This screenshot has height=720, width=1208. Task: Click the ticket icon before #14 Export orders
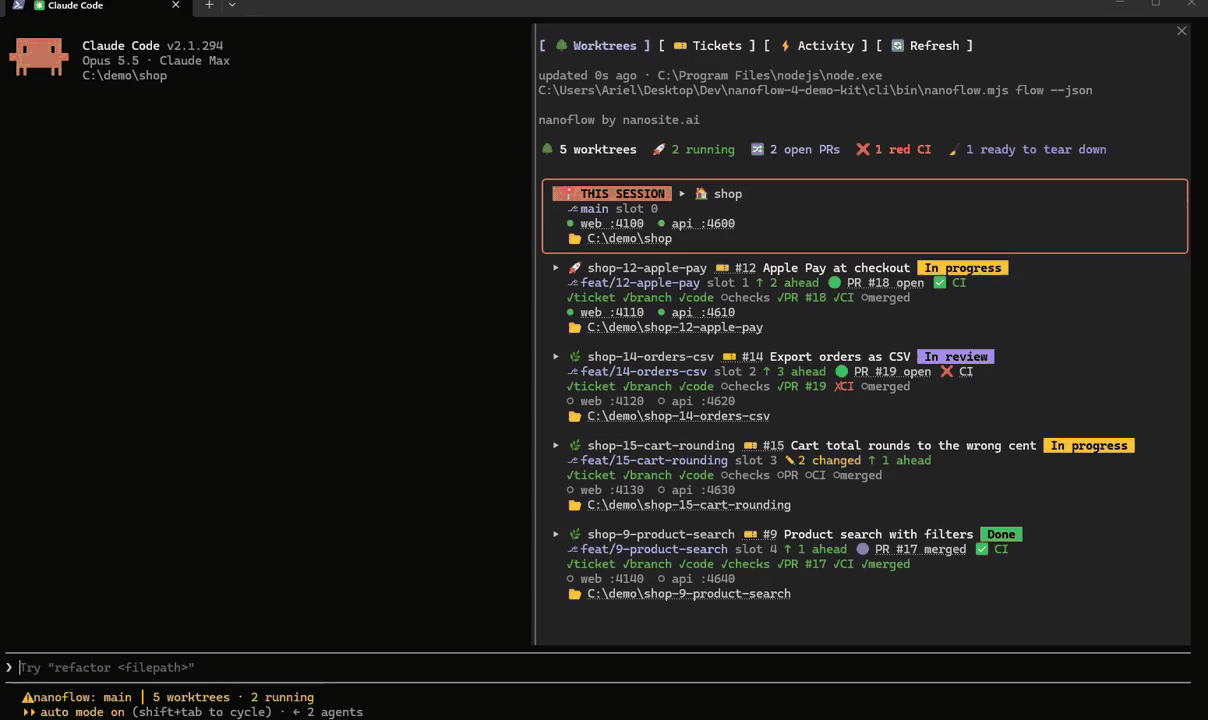[729, 357]
